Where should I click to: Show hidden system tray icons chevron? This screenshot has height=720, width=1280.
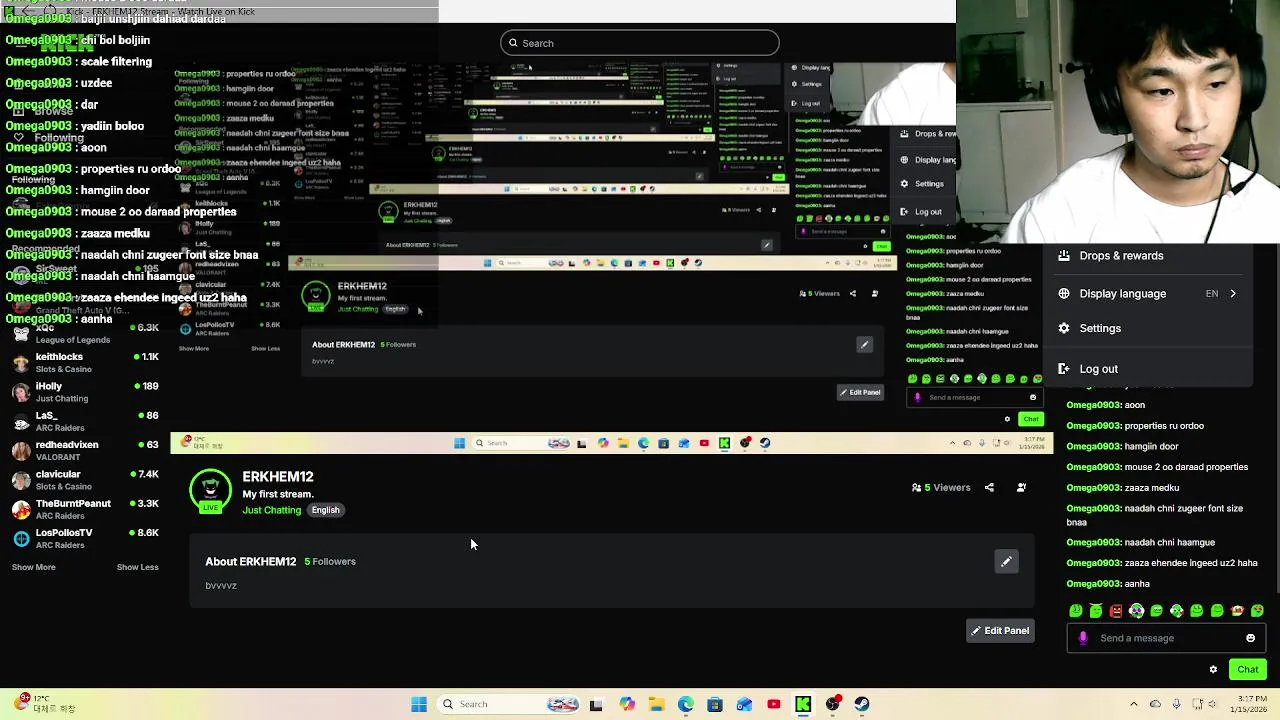point(1133,704)
